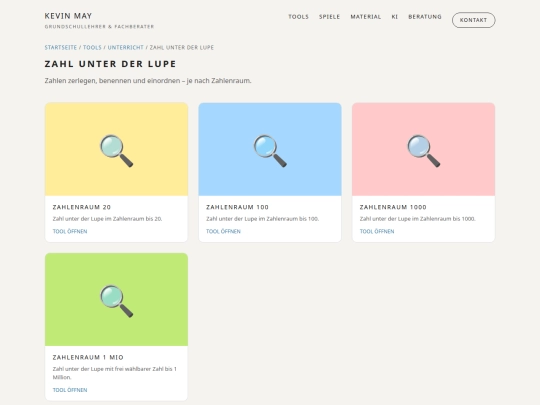The width and height of the screenshot is (540, 405).
Task: Click the magnifier icon on Zahlenraum 1000 card
Action: (x=424, y=150)
